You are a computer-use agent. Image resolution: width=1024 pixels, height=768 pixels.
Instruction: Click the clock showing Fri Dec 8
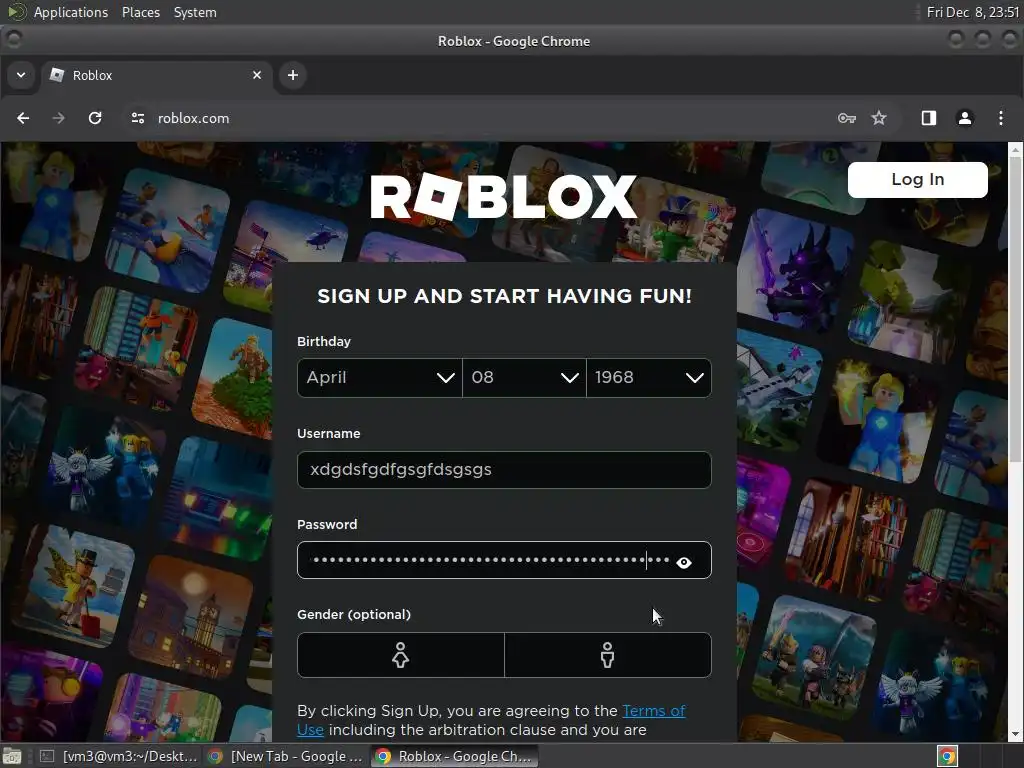[x=972, y=12]
